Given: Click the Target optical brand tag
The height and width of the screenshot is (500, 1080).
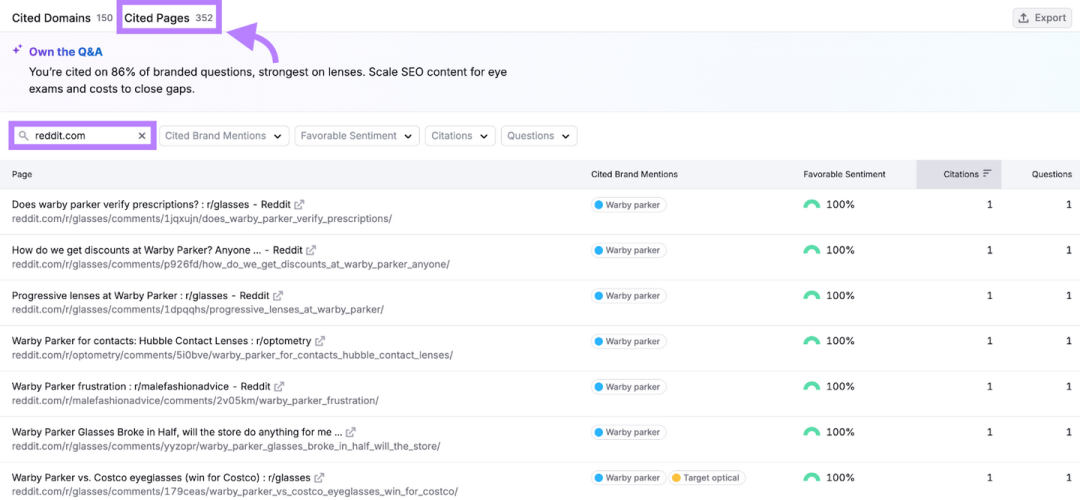Looking at the screenshot, I should (x=707, y=477).
